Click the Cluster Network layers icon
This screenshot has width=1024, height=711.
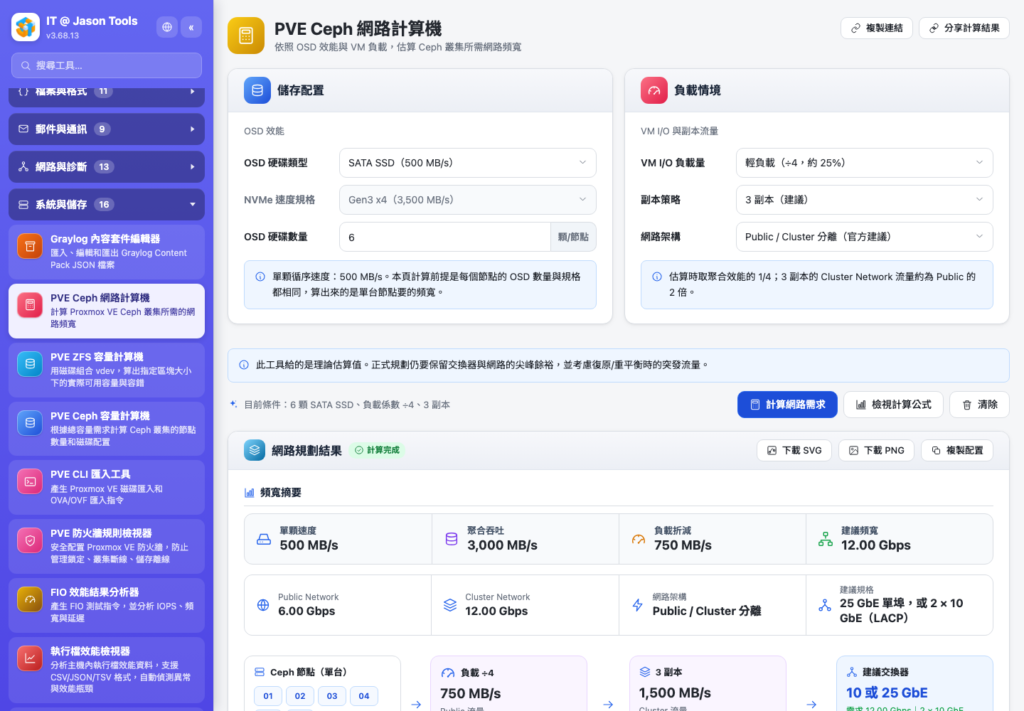pos(450,605)
